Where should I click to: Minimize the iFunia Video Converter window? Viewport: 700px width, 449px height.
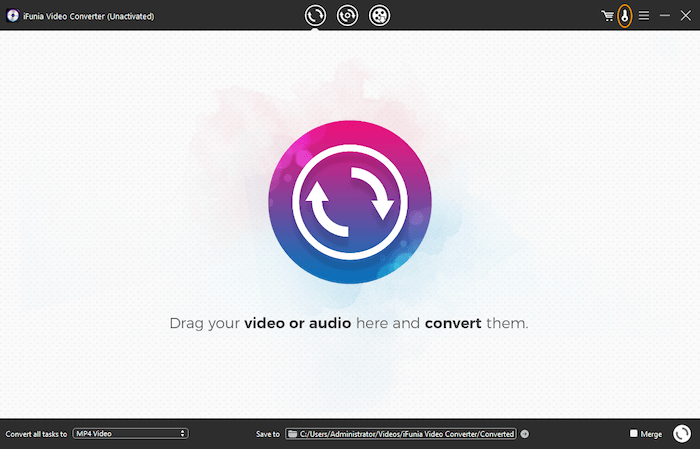point(665,16)
